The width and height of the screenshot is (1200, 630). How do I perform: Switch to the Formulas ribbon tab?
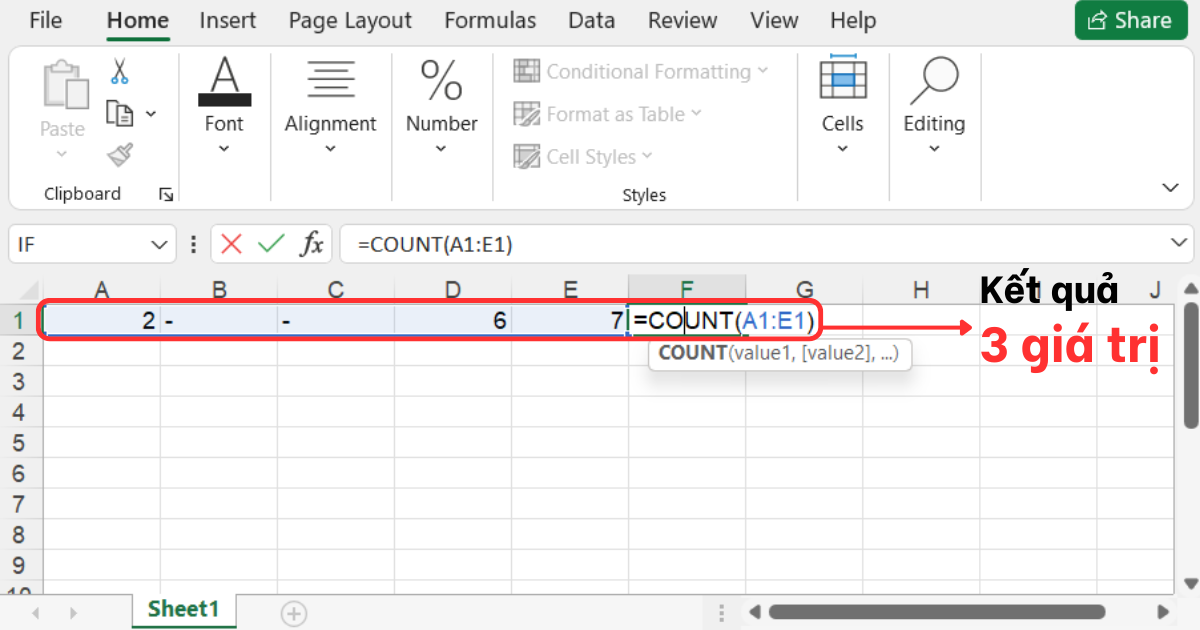[490, 20]
